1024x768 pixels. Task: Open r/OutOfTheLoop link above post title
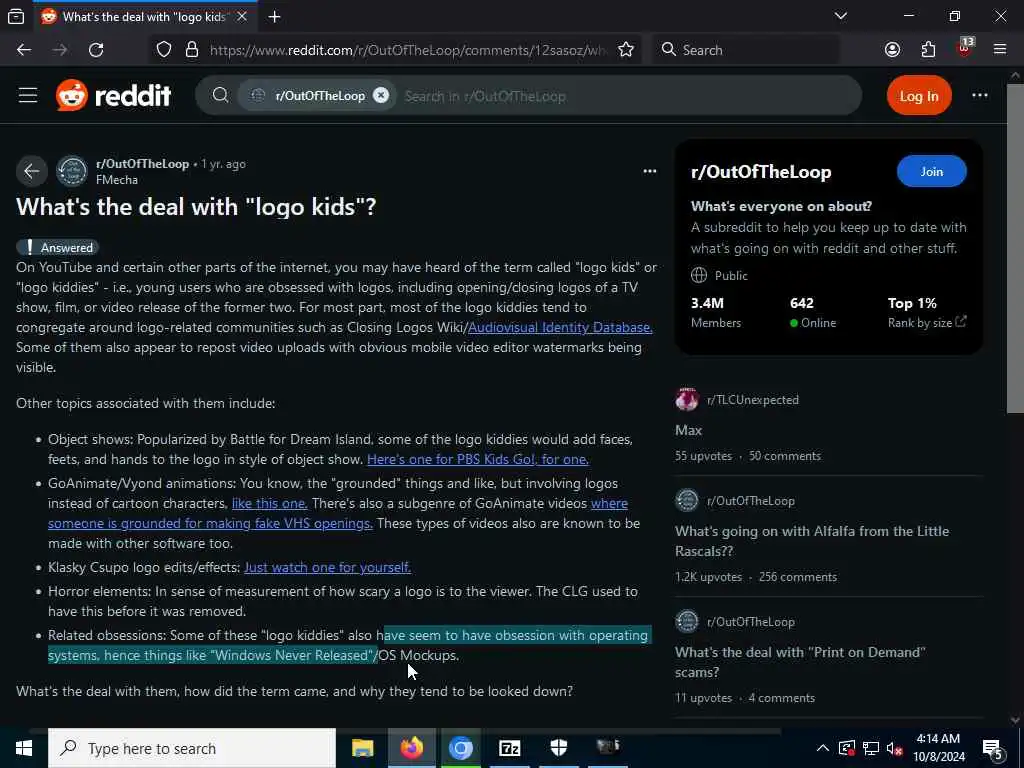tap(142, 164)
